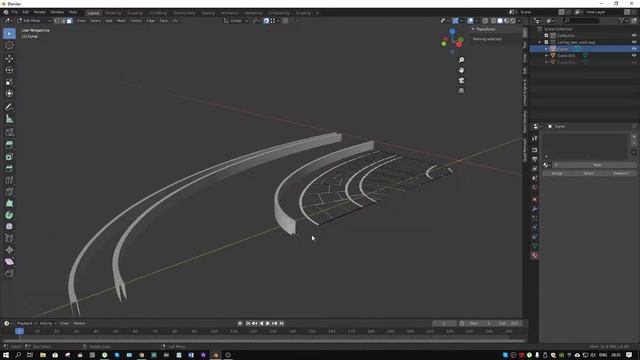Open browse material dropdown beside New

(547, 165)
